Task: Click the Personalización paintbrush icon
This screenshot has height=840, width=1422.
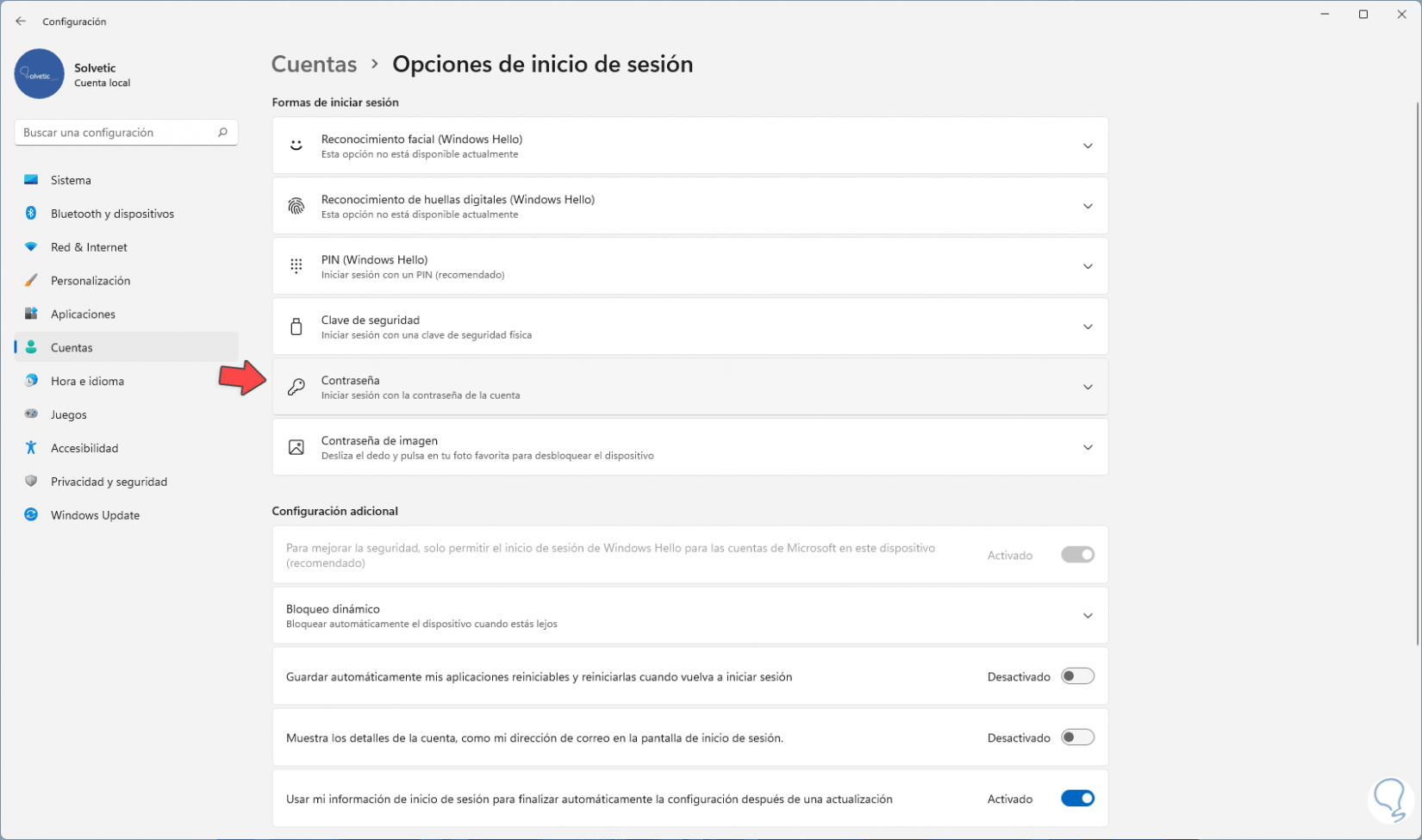Action: (31, 281)
